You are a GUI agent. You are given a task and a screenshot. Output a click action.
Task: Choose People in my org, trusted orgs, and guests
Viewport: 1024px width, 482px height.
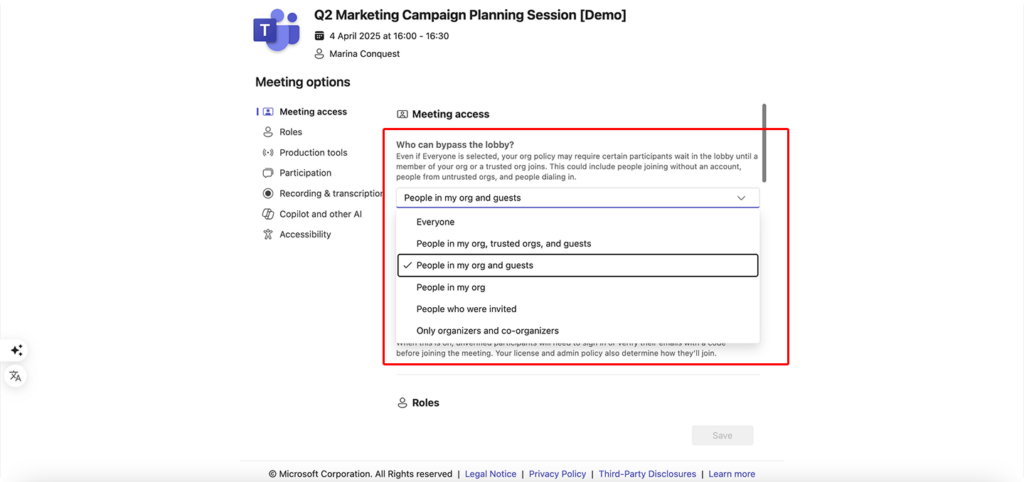pyautogui.click(x=578, y=244)
